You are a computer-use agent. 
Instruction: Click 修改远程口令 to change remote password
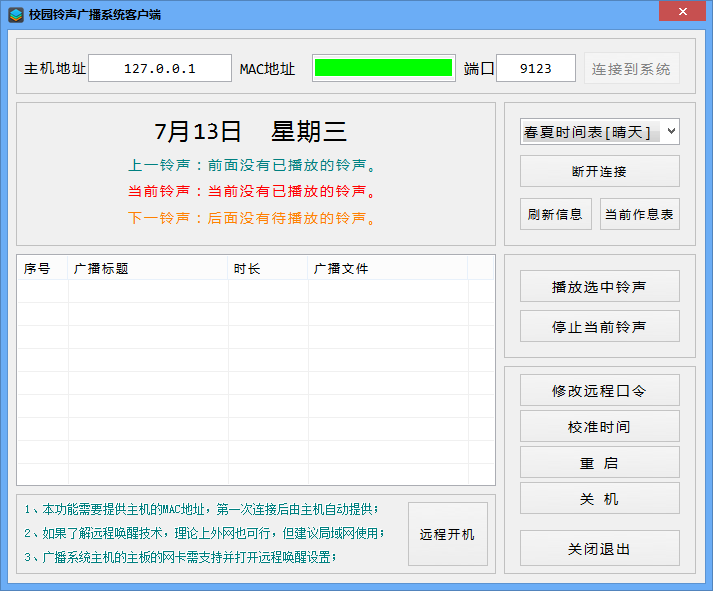pos(599,391)
